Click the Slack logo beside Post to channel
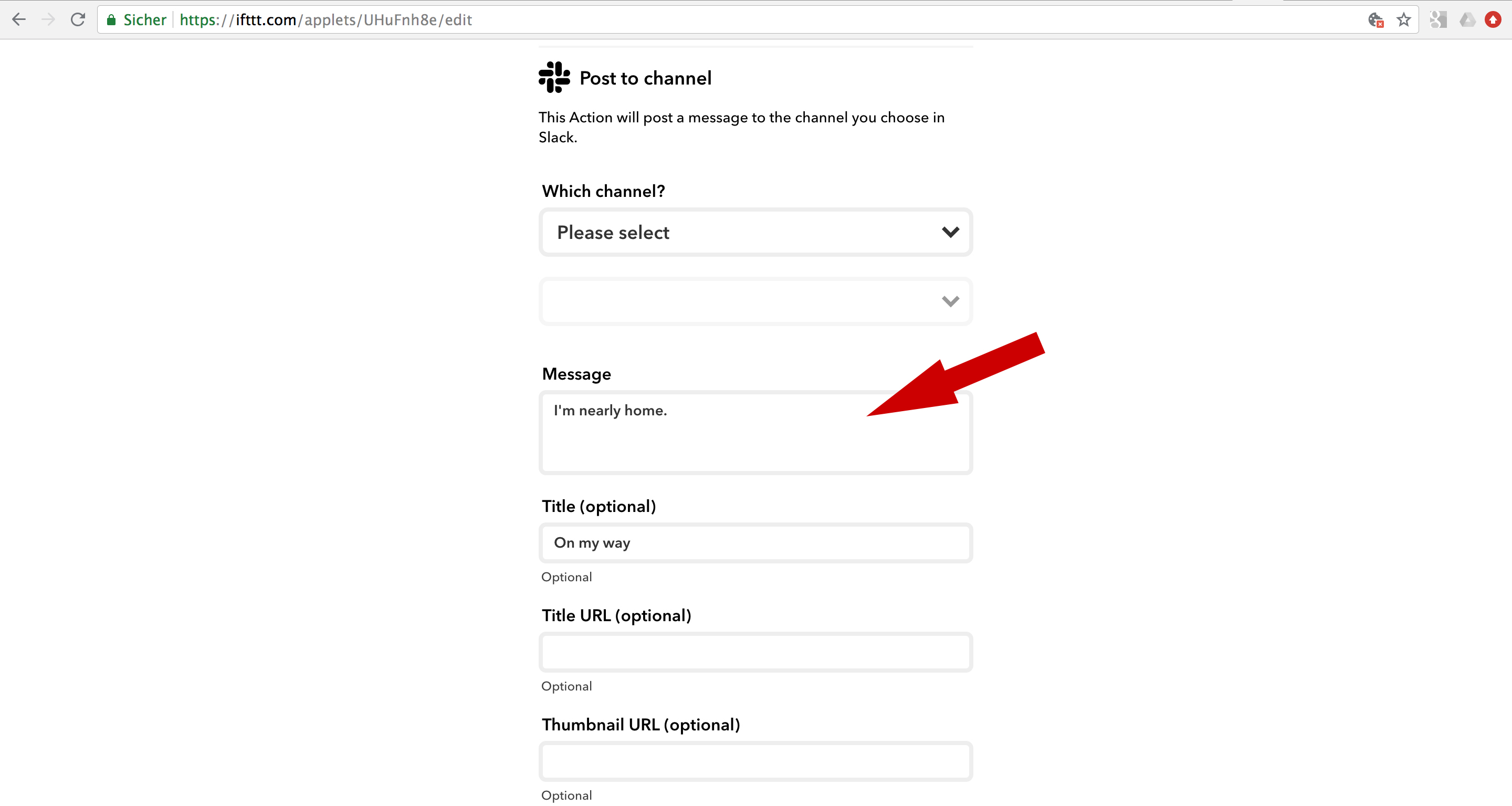This screenshot has height=806, width=1512. [554, 78]
